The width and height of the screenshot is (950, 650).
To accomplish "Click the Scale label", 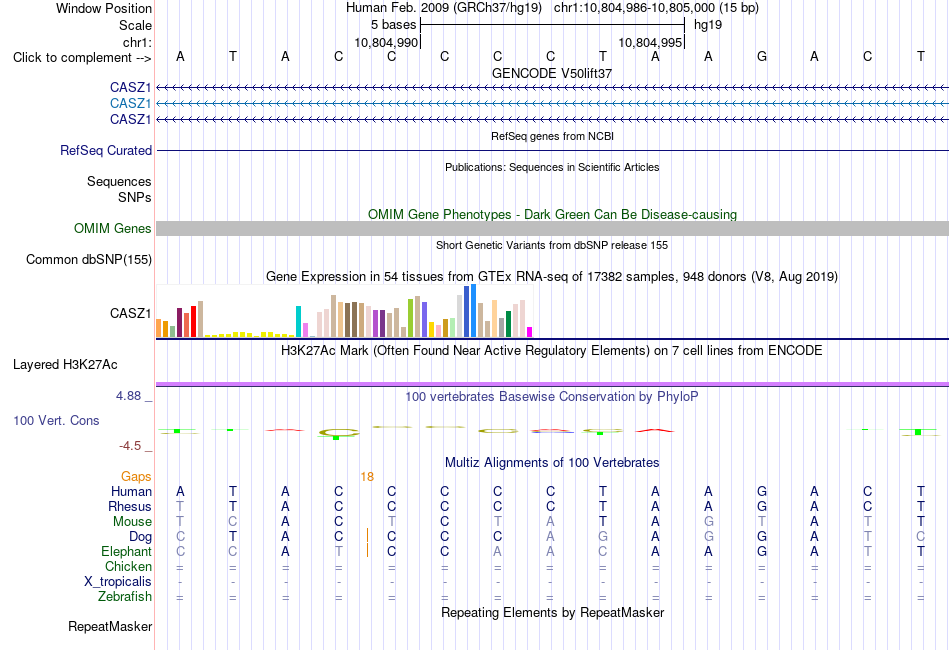I will (x=135, y=25).
